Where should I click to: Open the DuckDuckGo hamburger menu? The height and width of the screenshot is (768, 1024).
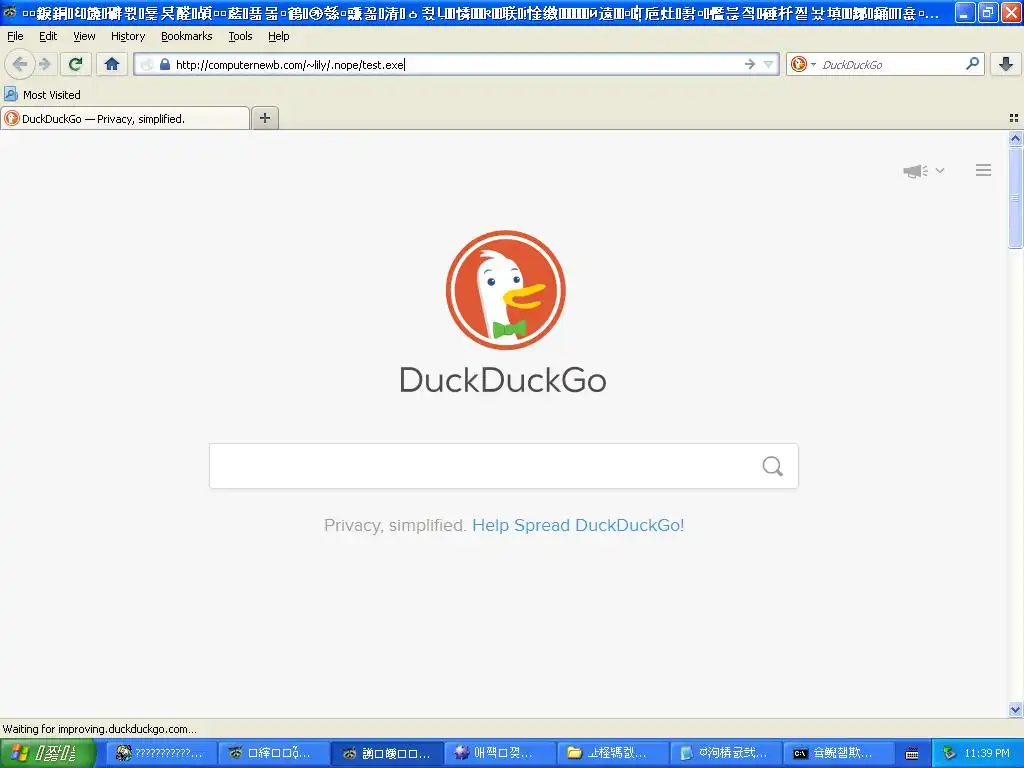click(984, 170)
